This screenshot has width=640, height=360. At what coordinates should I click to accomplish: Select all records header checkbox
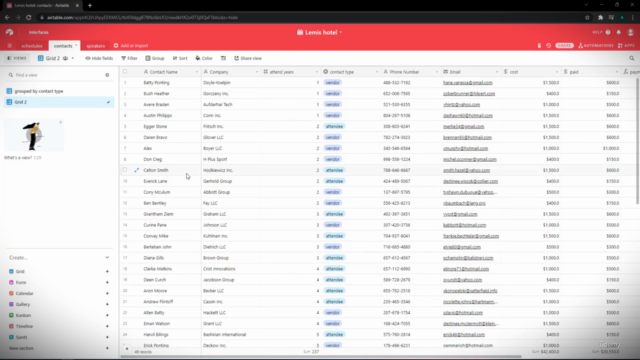click(125, 71)
